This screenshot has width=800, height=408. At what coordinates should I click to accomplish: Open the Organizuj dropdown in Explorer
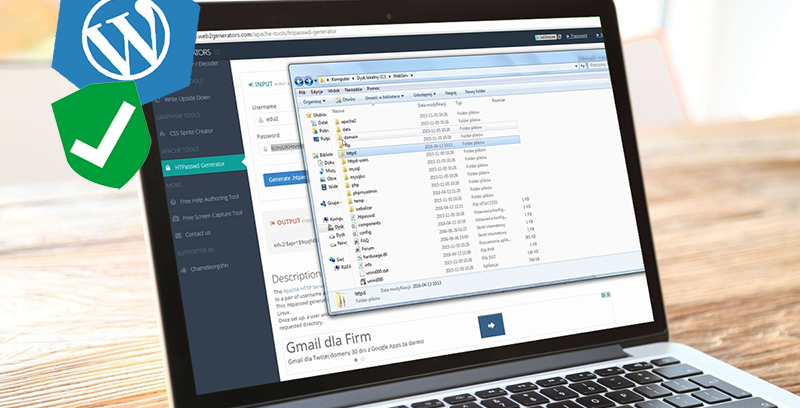(x=314, y=101)
